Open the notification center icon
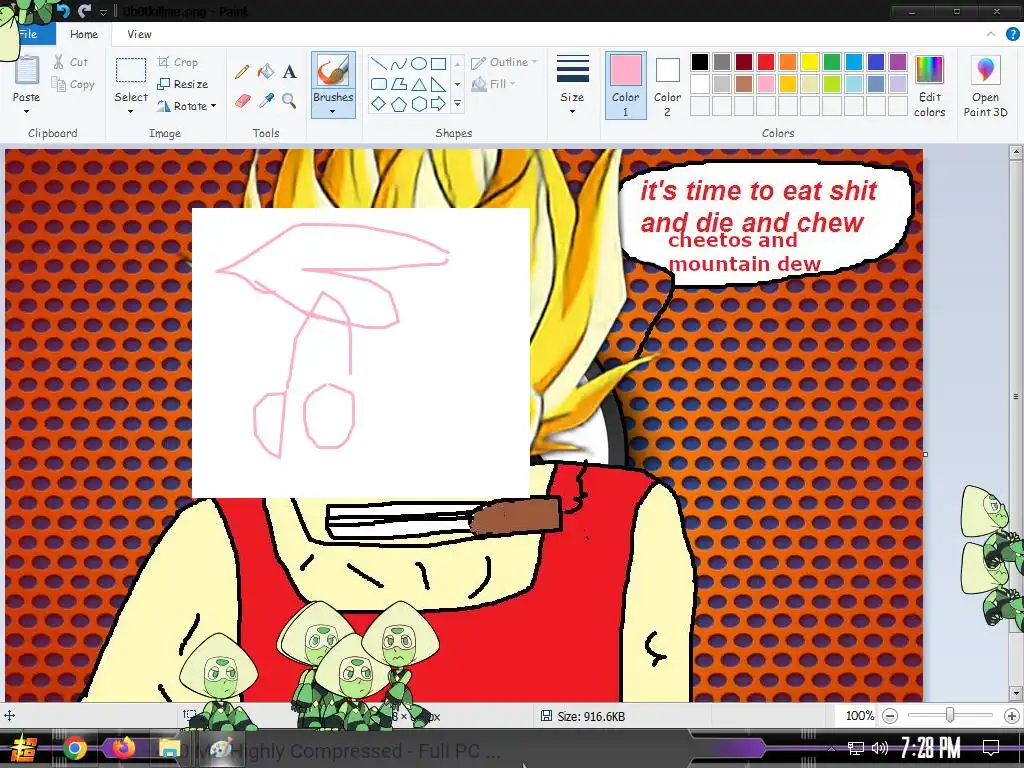The height and width of the screenshot is (768, 1024). pyautogui.click(x=991, y=748)
